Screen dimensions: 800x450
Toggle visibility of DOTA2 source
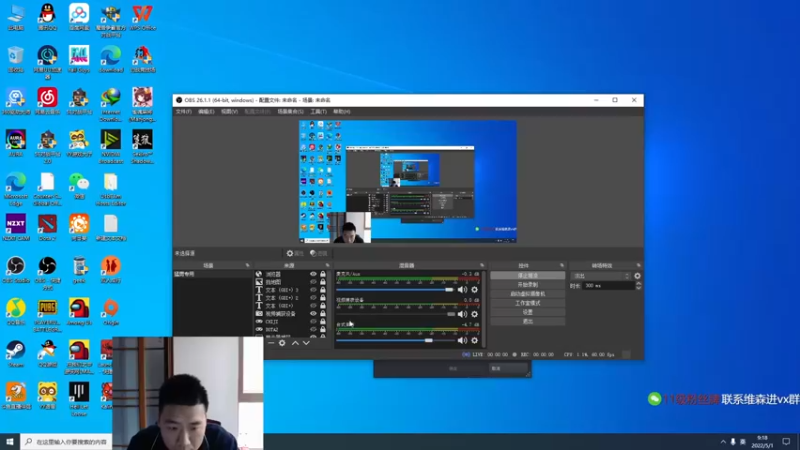pos(313,329)
